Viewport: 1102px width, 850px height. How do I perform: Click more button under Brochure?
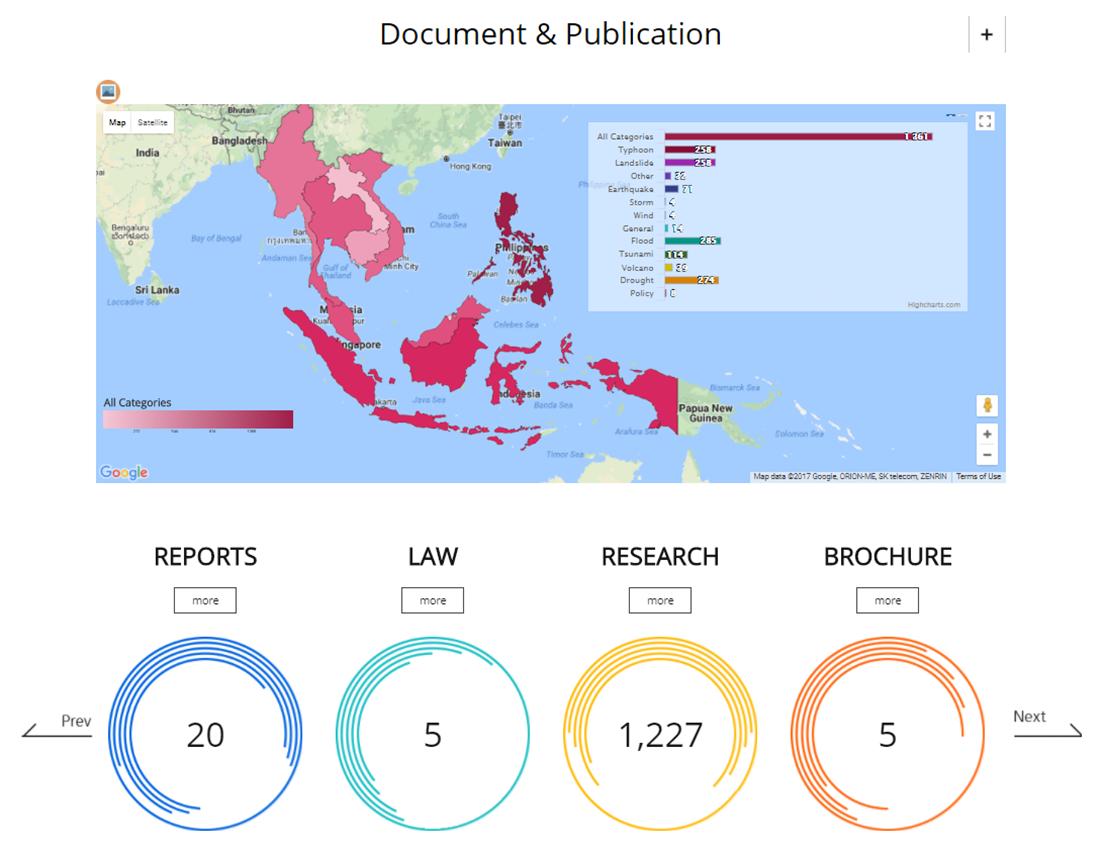point(887,601)
